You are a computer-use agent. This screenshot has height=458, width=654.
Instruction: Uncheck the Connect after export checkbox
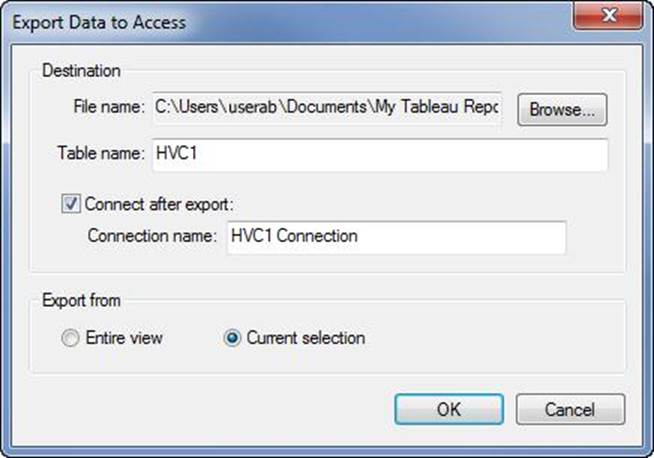71,204
